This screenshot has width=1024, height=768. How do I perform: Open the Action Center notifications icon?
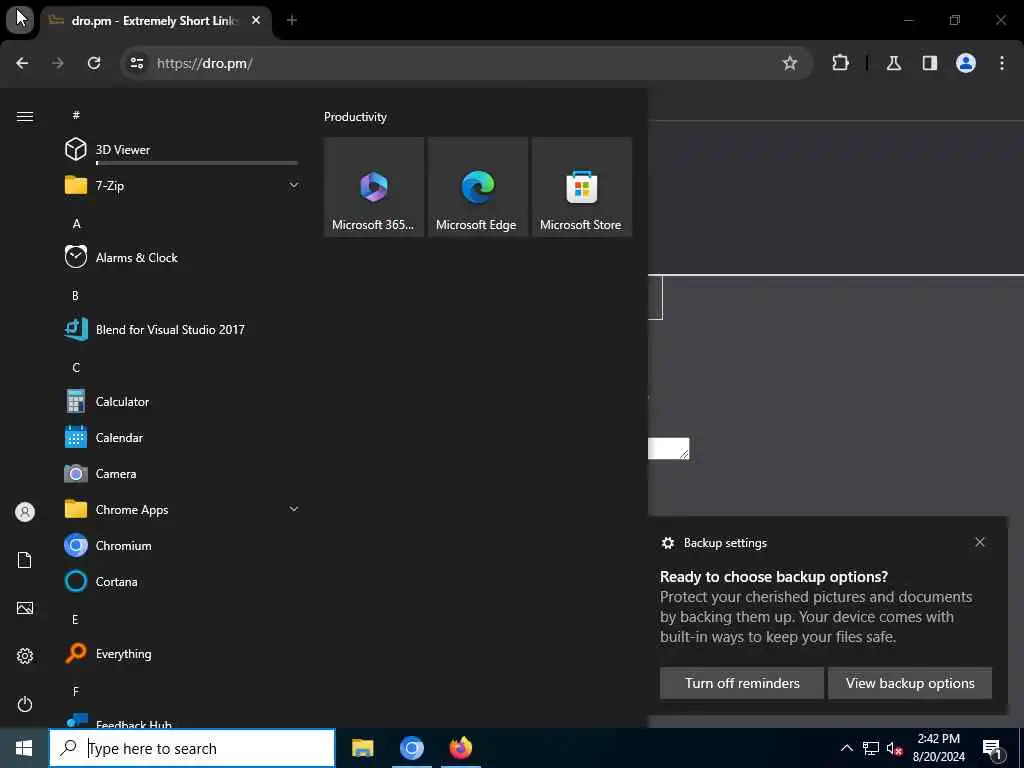tap(993, 749)
